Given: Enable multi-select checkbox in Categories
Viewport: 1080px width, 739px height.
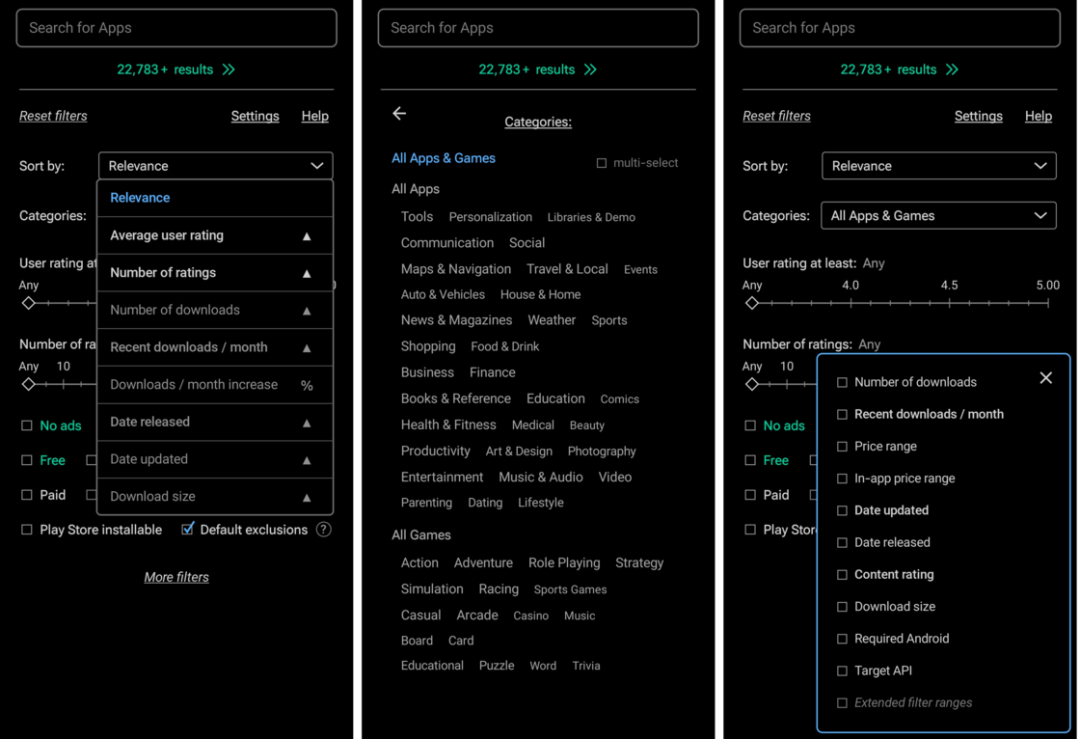Looking at the screenshot, I should [x=602, y=163].
